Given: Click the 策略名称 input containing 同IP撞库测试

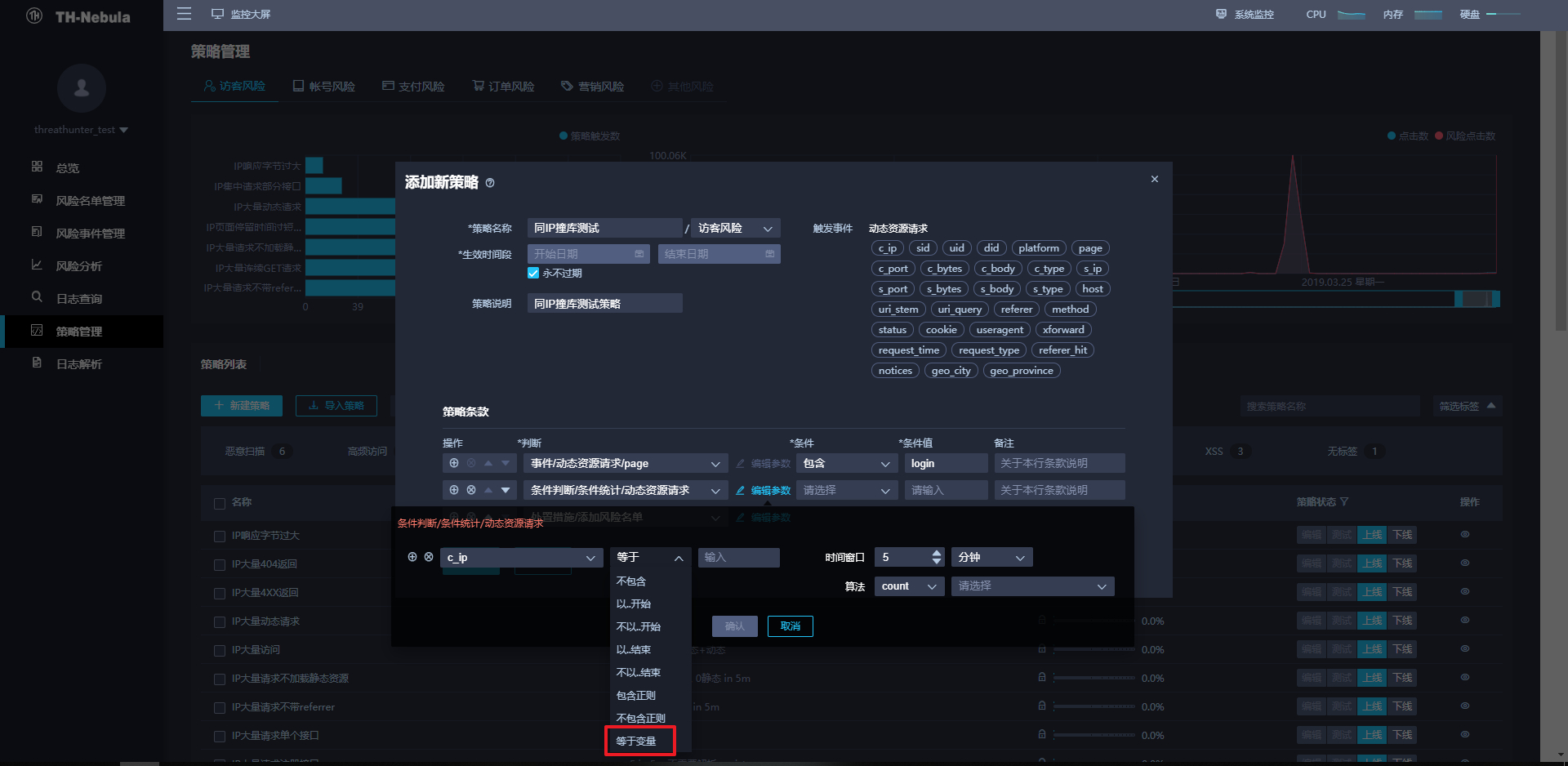Looking at the screenshot, I should click(x=605, y=228).
